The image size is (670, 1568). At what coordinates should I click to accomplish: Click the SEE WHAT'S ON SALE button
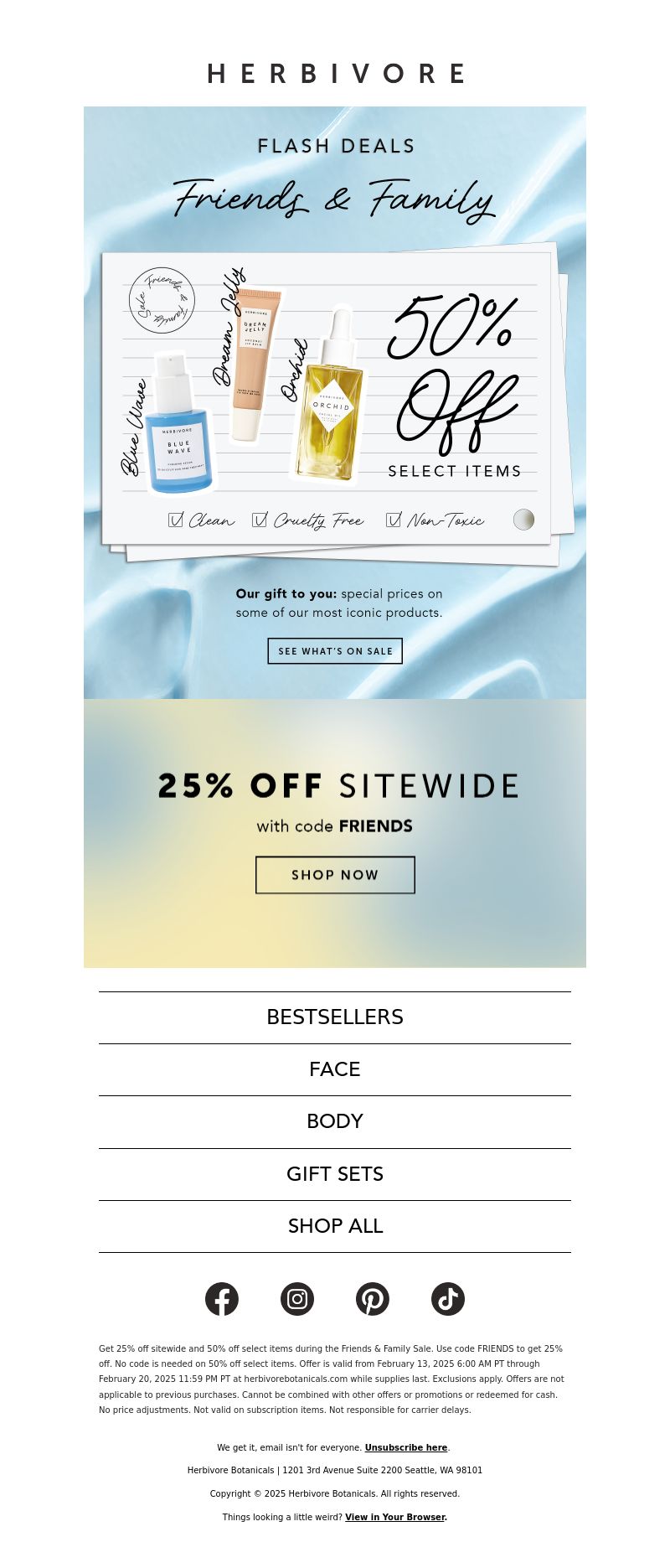pyautogui.click(x=335, y=651)
